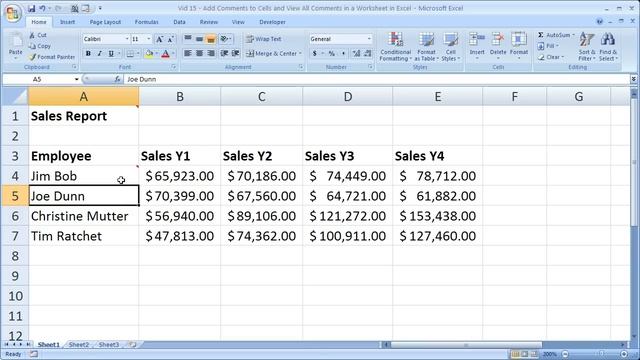640x360 pixels.
Task: Open Sort & Filter menu
Action: [x=587, y=47]
